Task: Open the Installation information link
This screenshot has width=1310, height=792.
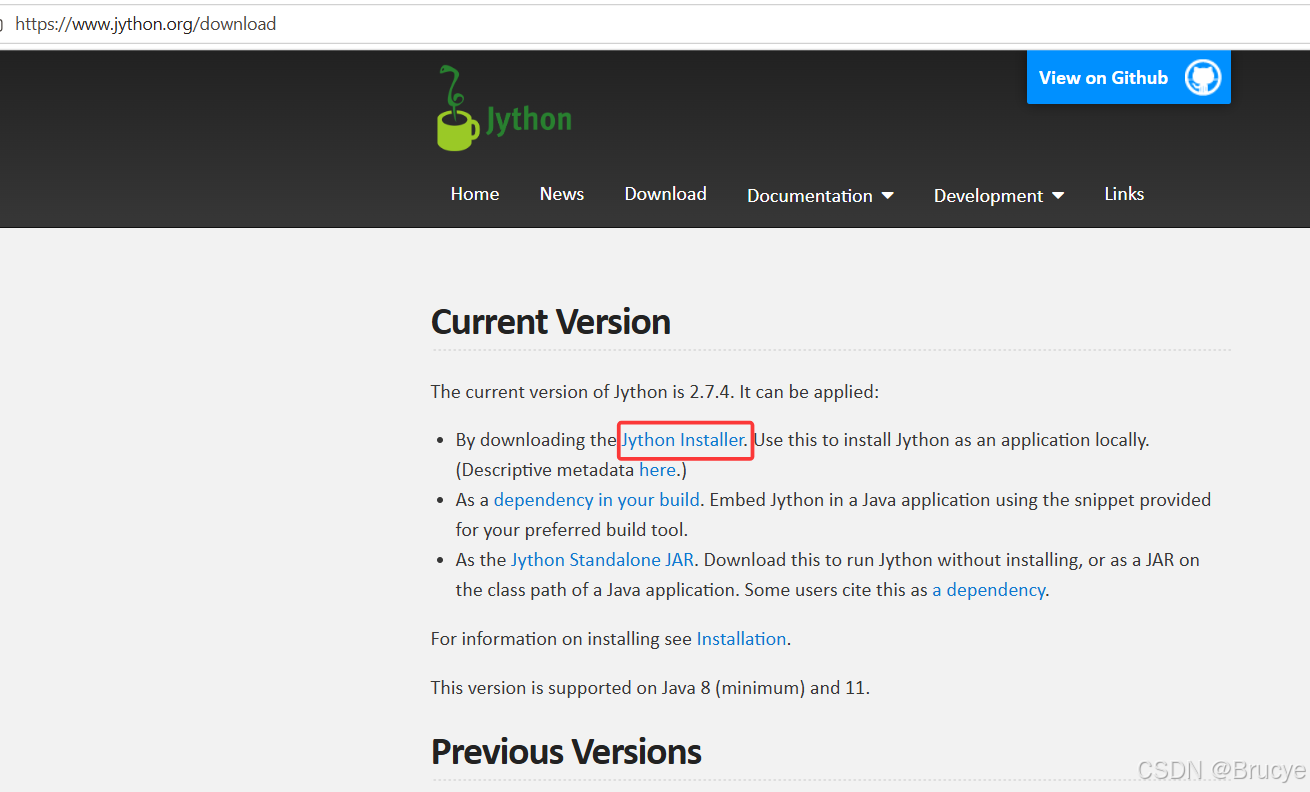Action: tap(741, 639)
